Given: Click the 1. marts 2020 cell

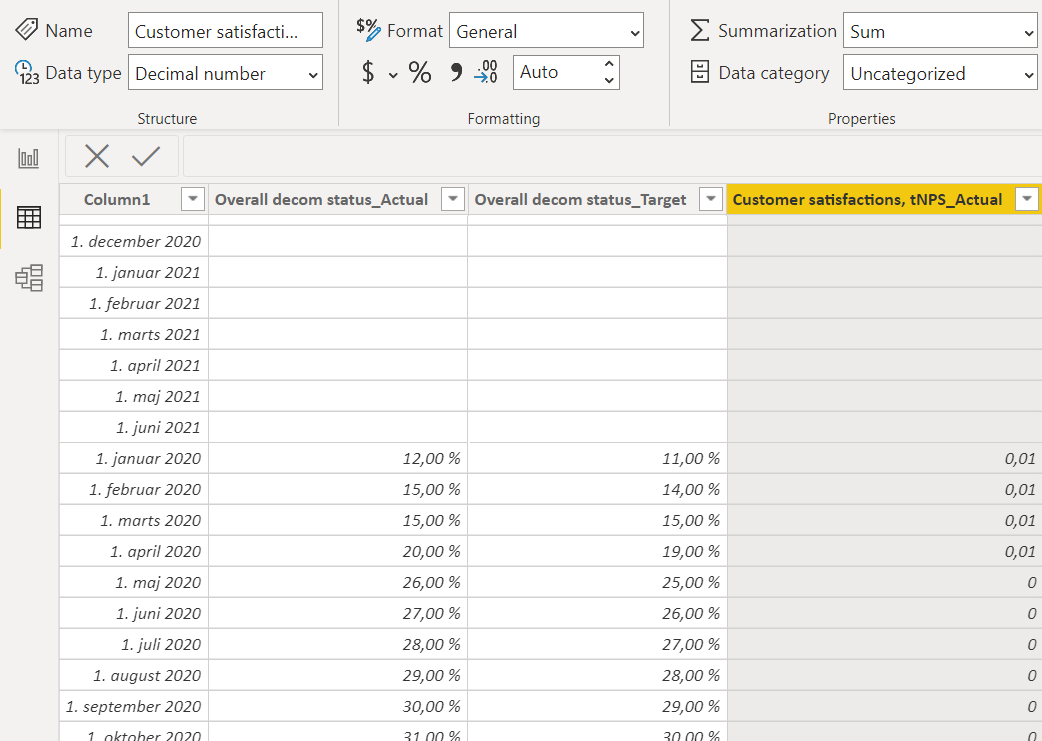Looking at the screenshot, I should pyautogui.click(x=134, y=520).
